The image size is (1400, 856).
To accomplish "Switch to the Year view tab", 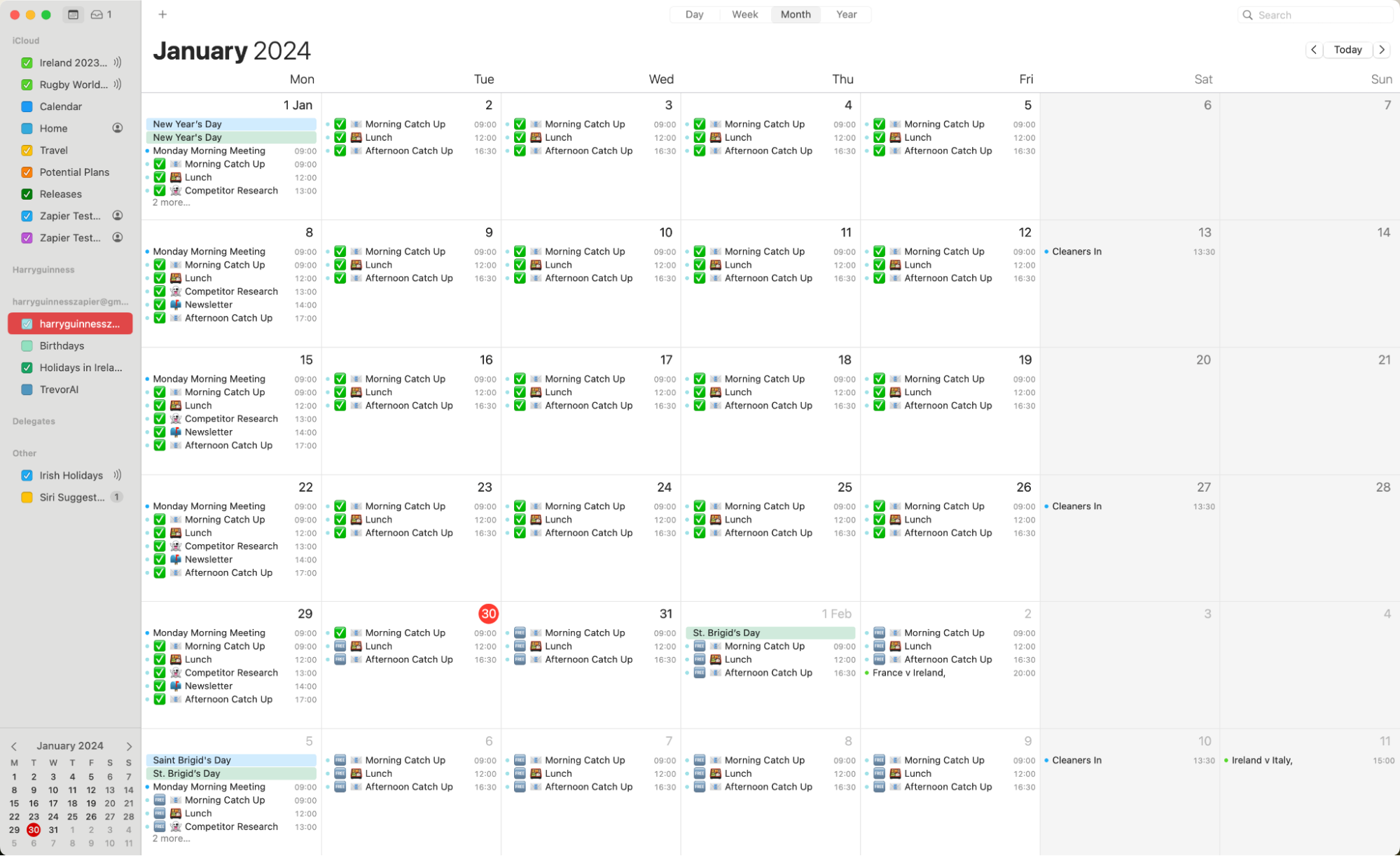I will (846, 14).
